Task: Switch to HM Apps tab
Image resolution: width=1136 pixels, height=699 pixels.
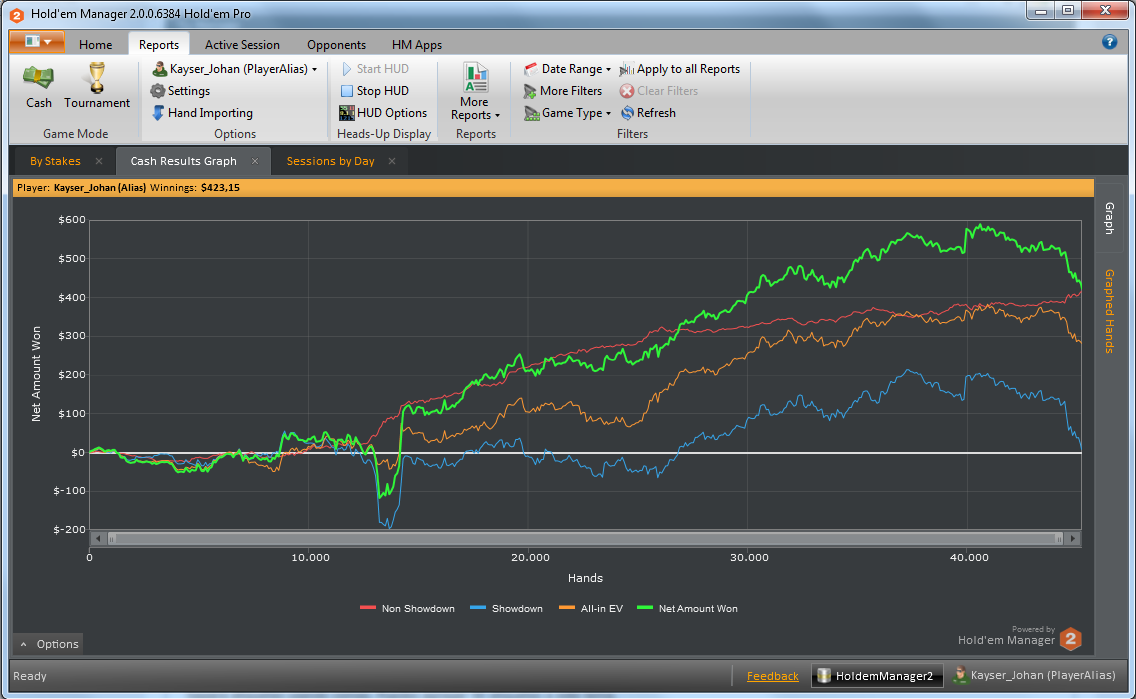Action: tap(417, 45)
